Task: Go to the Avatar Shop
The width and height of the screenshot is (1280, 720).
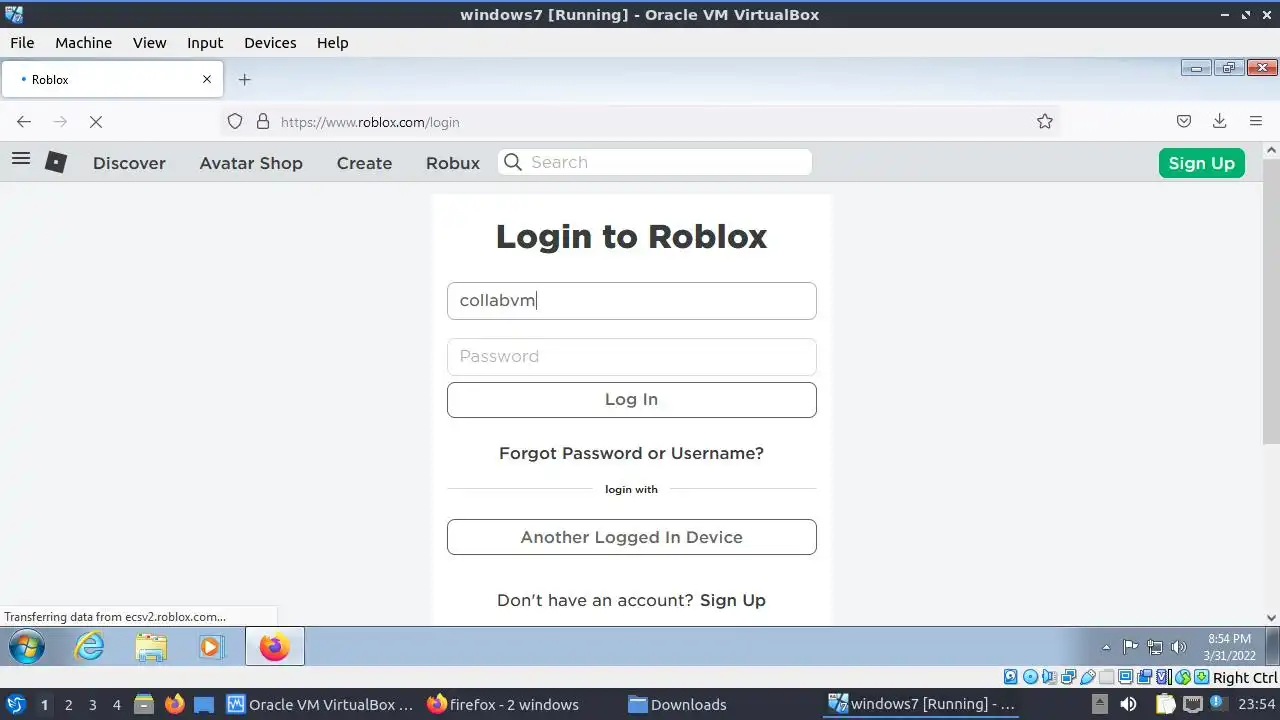Action: (x=251, y=163)
